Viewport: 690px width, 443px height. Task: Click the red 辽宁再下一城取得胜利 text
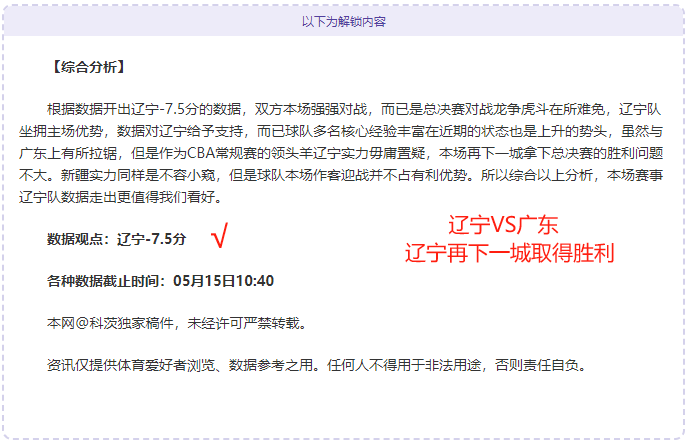[509, 253]
